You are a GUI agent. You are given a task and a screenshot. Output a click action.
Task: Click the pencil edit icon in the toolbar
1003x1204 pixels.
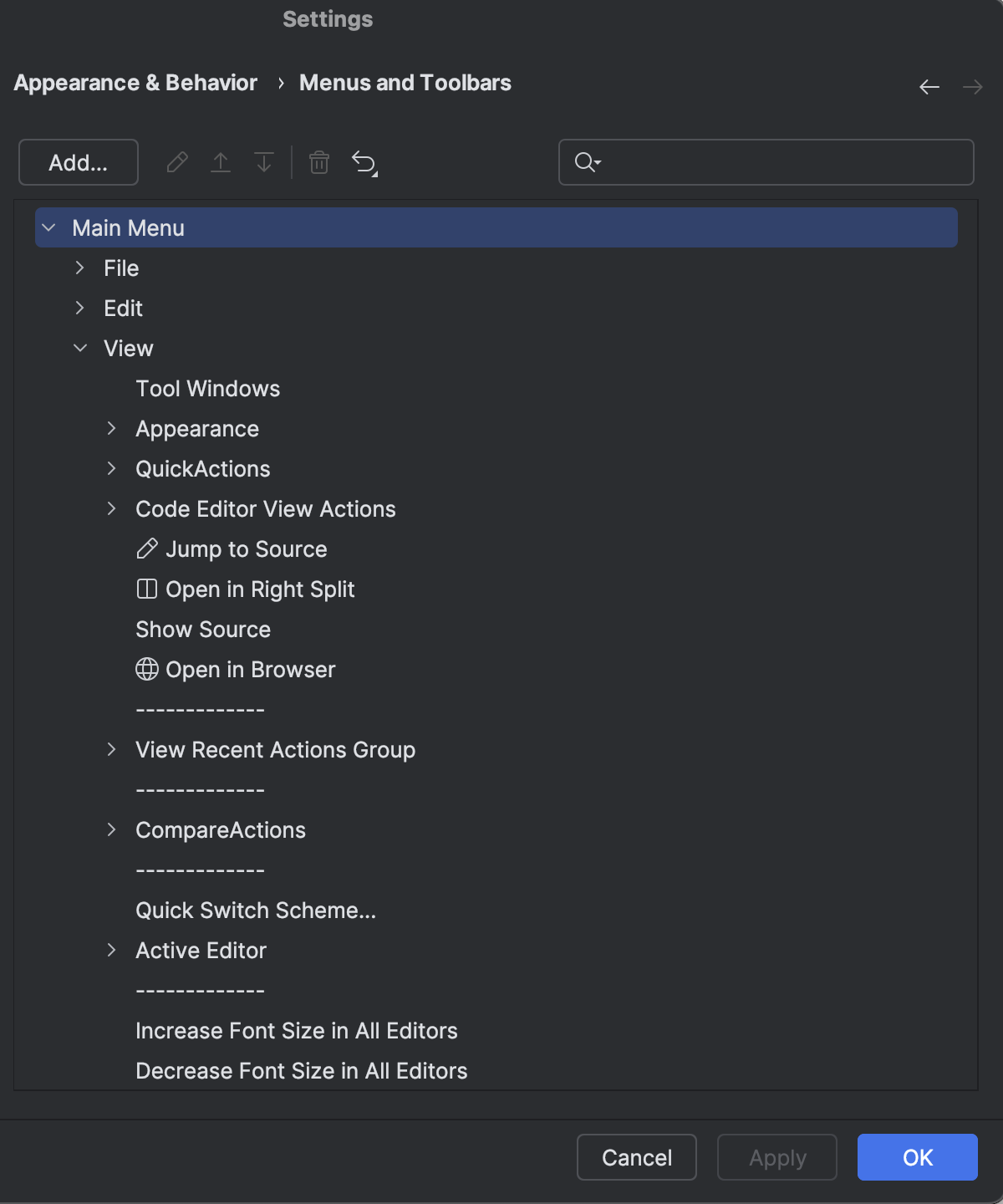coord(178,162)
